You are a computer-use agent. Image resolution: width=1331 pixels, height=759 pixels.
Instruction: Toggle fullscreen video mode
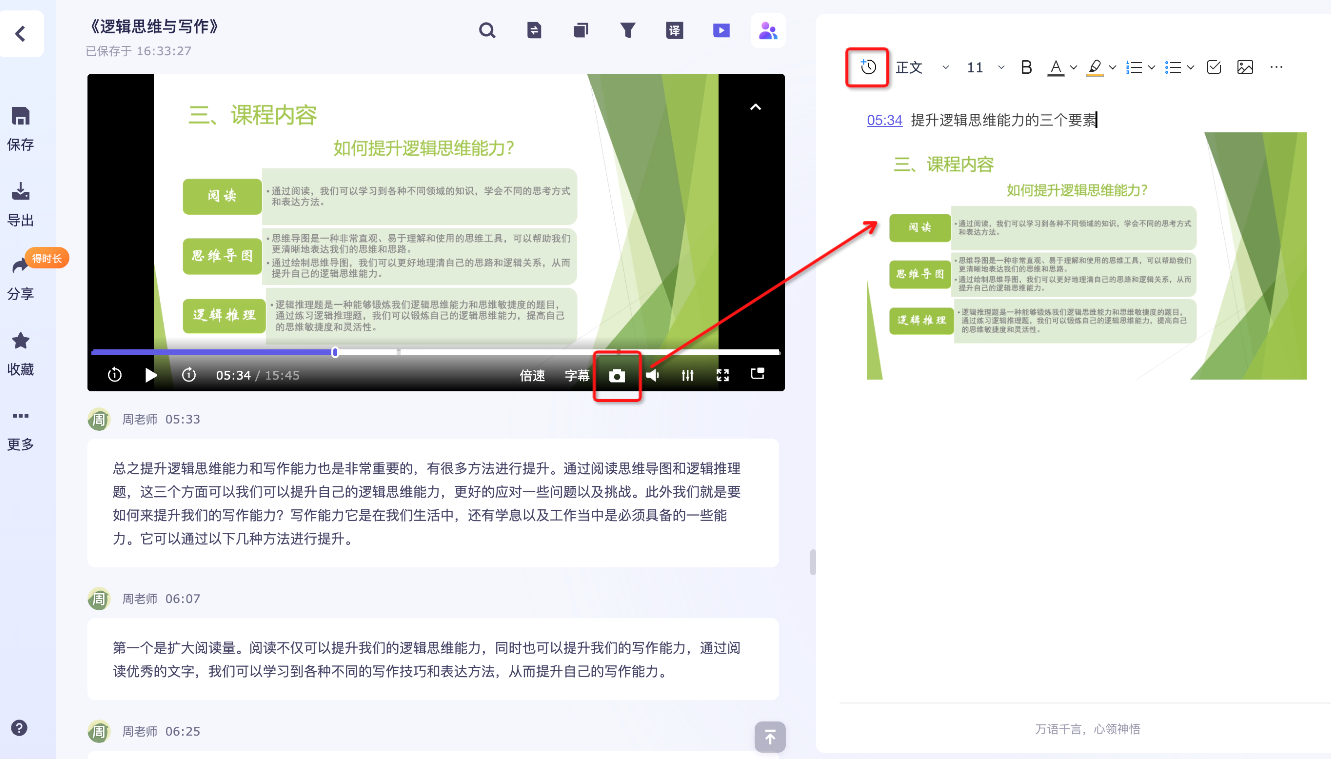coord(722,376)
